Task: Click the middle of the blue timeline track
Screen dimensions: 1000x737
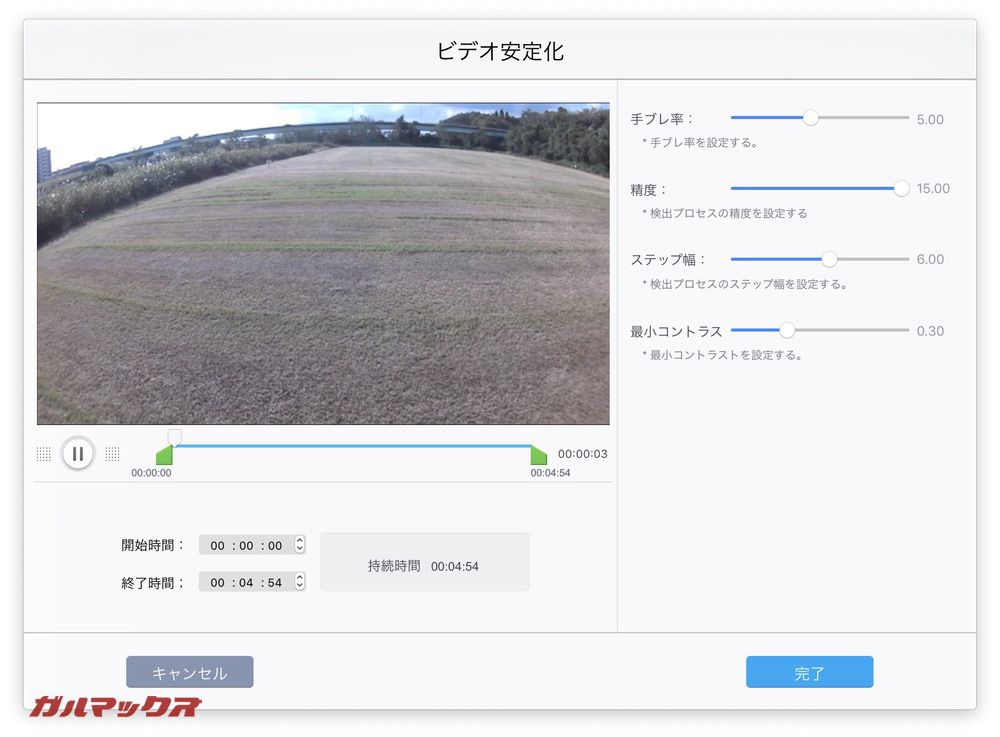Action: (352, 446)
